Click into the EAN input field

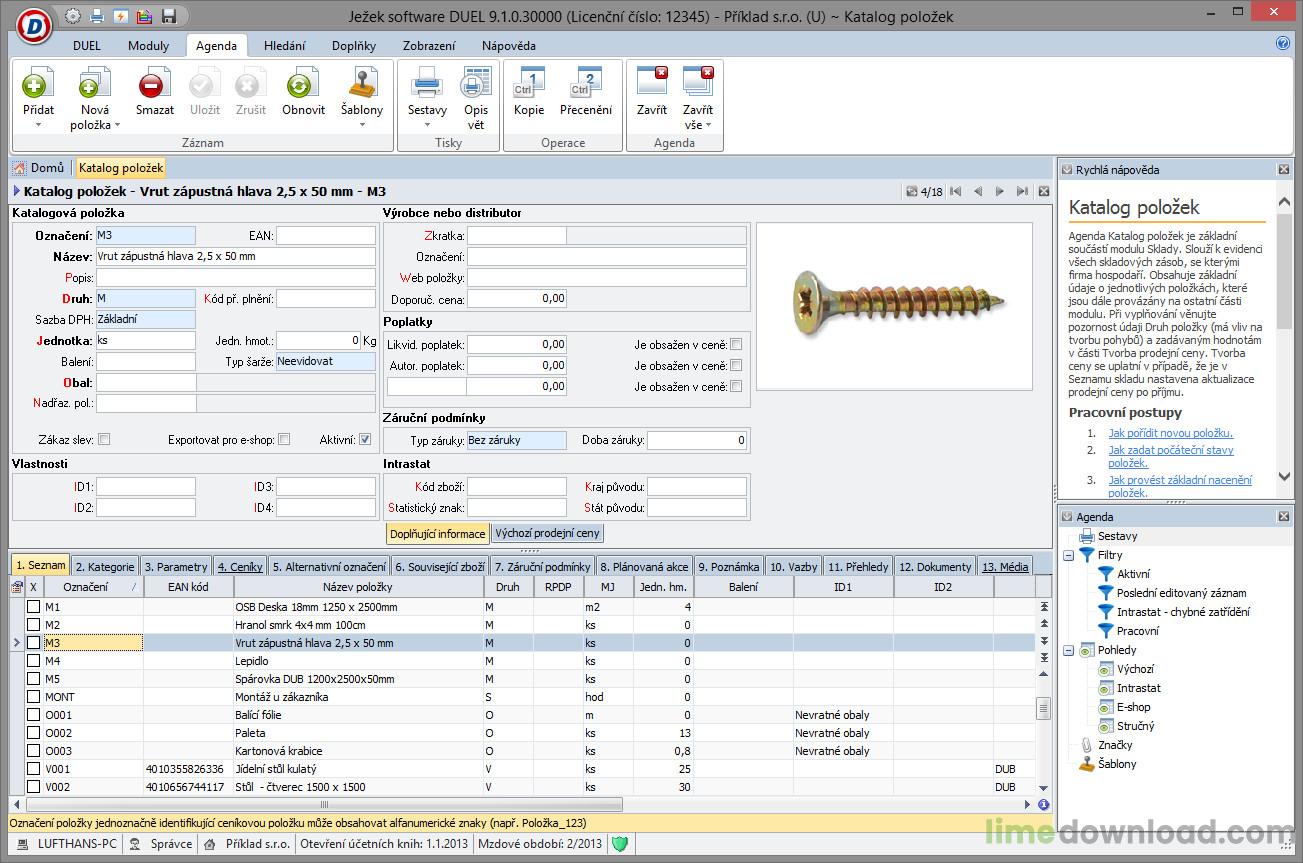pos(326,236)
